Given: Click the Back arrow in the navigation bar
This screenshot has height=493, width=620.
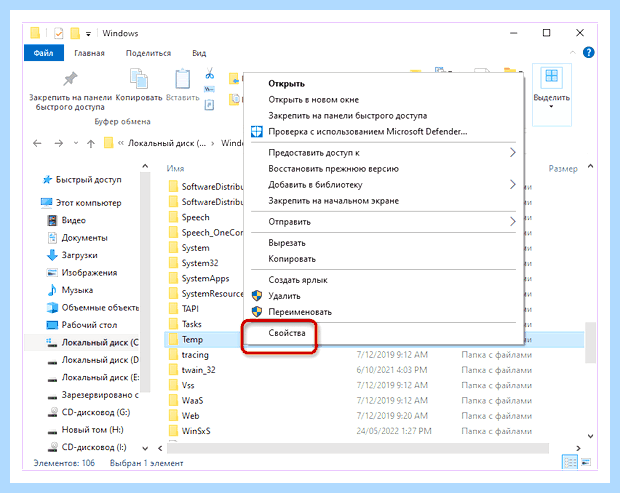Looking at the screenshot, I should pos(37,143).
